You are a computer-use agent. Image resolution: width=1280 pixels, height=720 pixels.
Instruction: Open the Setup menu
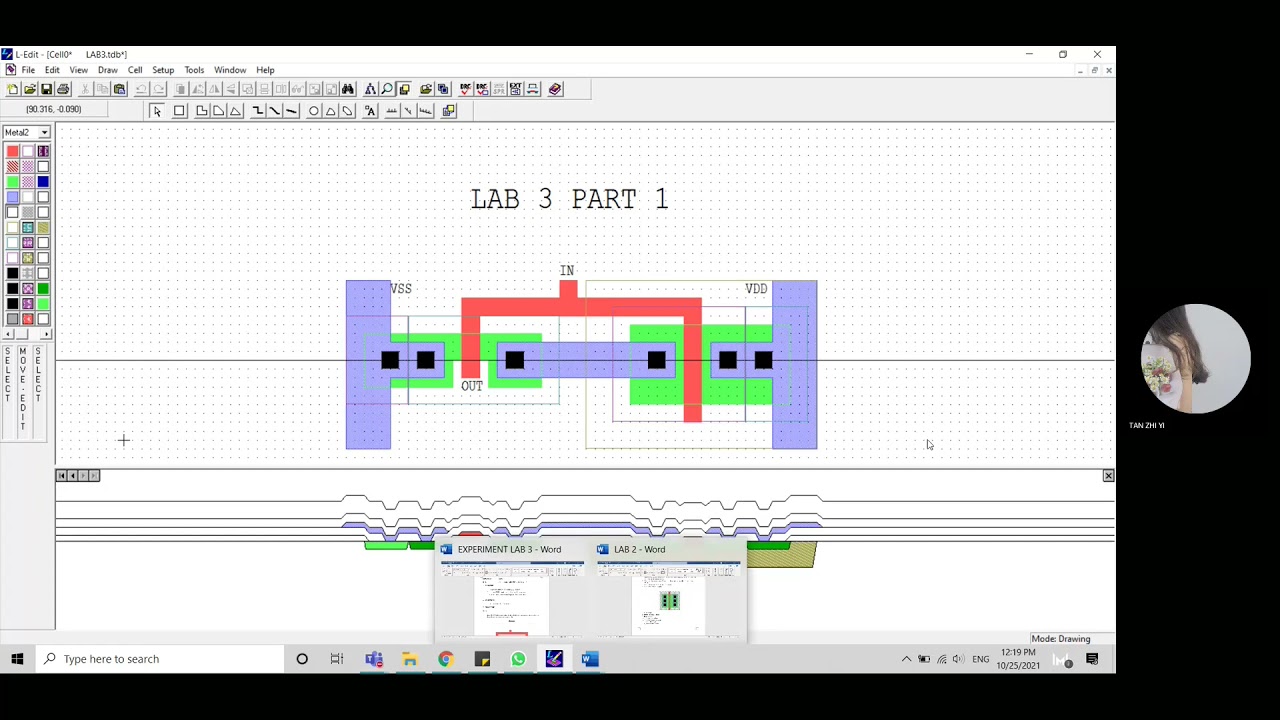pos(163,70)
